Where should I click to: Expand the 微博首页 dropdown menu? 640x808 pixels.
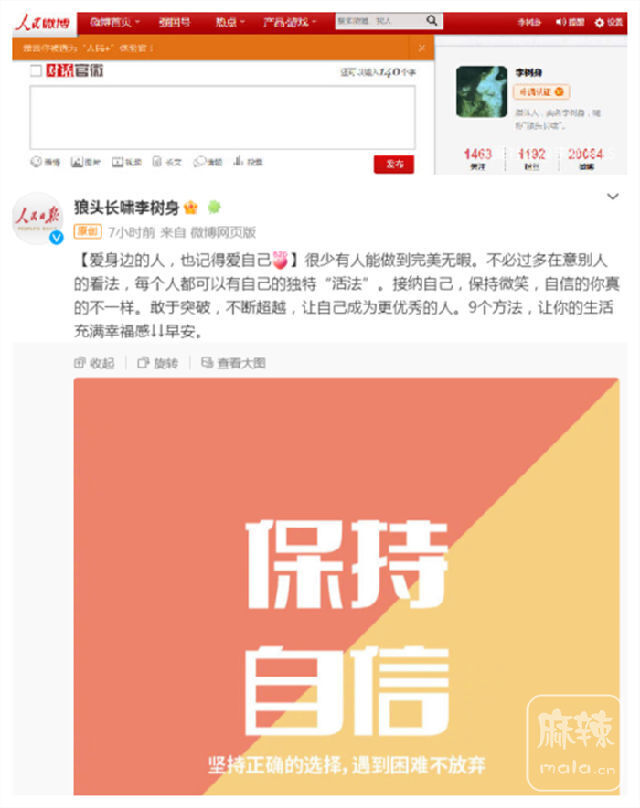(115, 22)
